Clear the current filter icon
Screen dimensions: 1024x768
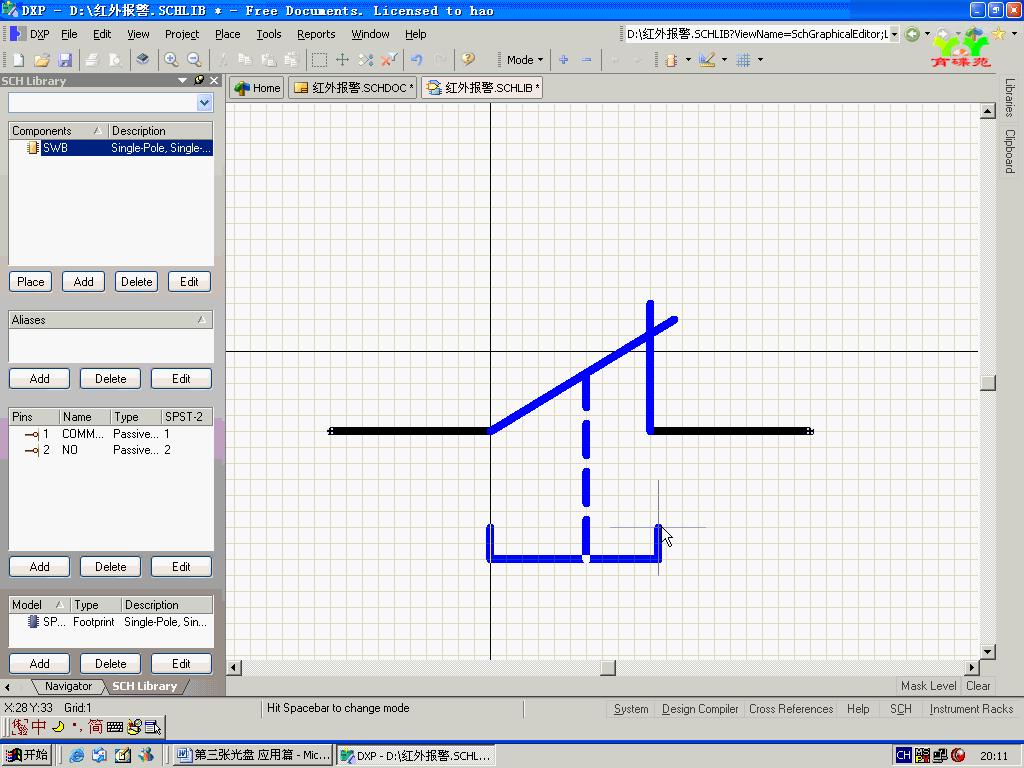tap(389, 60)
